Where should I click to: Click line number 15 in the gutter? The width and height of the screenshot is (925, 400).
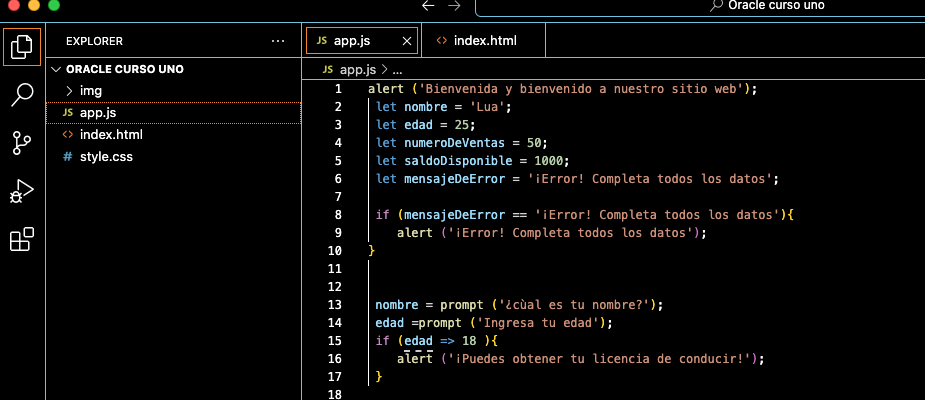tap(334, 340)
